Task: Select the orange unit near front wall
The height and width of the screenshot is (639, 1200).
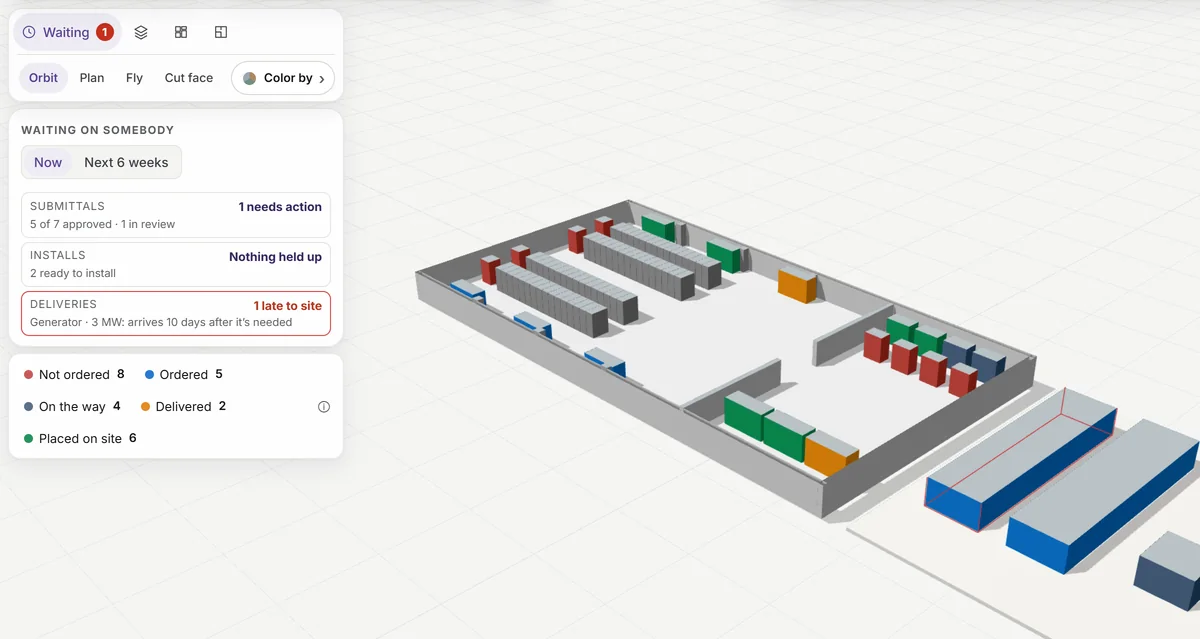Action: 831,454
